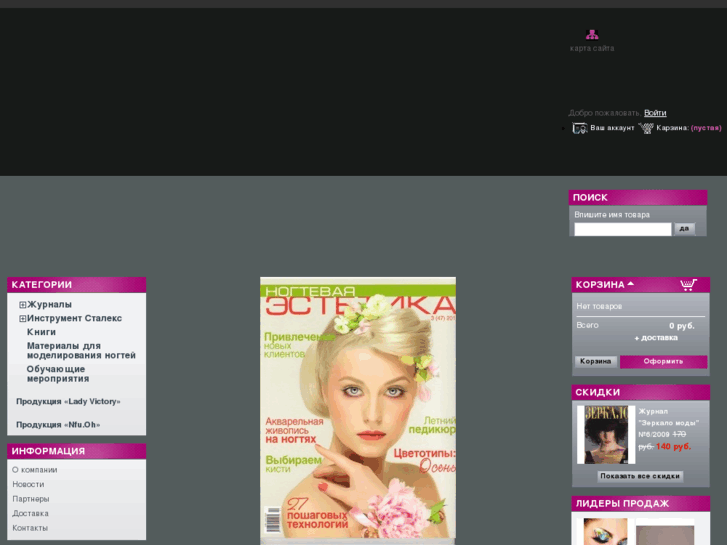
Task: Open the 'Журналы' category
Action: tap(49, 305)
